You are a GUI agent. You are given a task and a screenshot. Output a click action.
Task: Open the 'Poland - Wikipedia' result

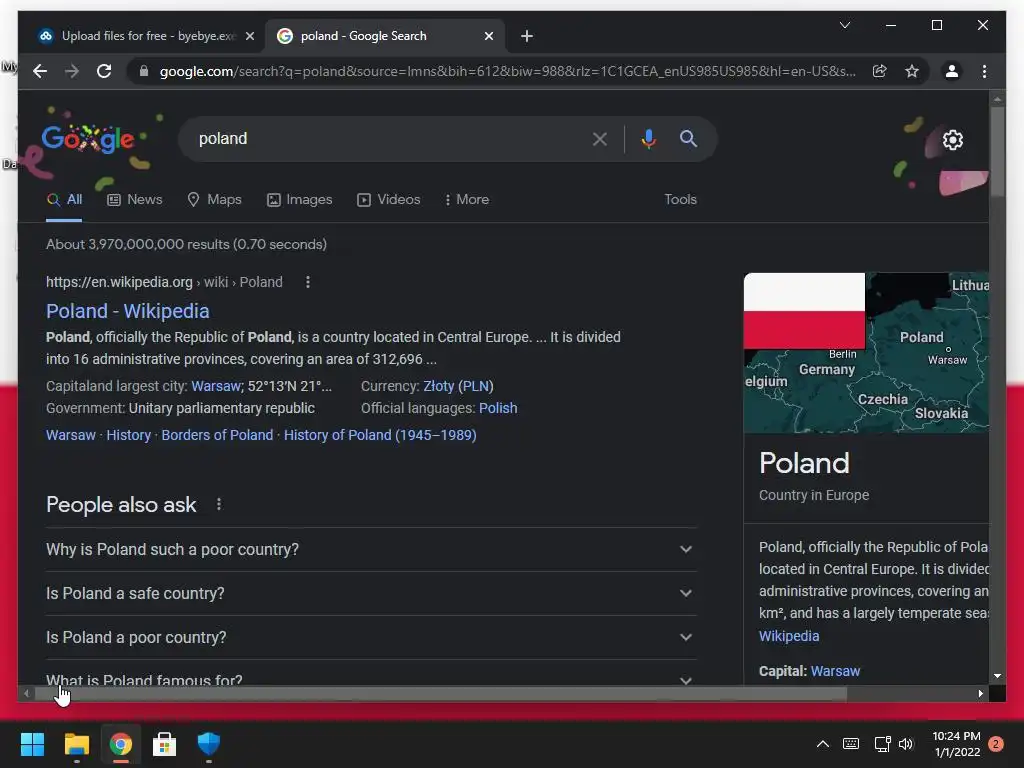coord(127,311)
